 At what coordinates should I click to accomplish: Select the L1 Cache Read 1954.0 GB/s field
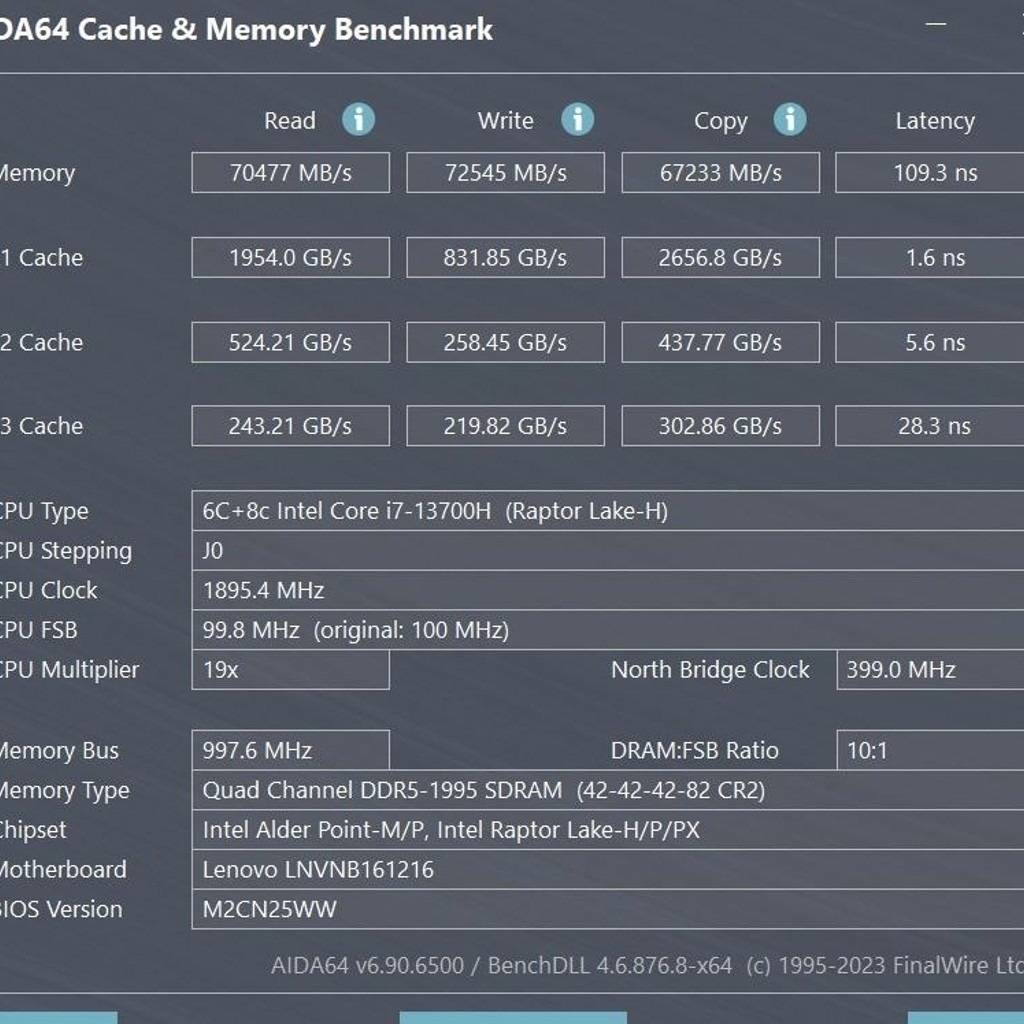tap(291, 257)
